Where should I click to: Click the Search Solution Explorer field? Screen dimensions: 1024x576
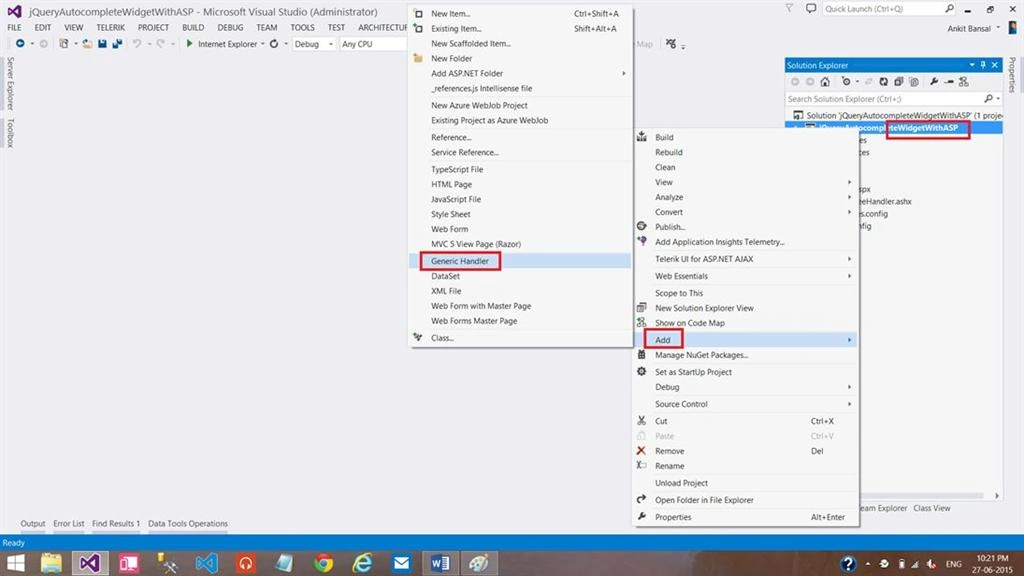point(885,99)
